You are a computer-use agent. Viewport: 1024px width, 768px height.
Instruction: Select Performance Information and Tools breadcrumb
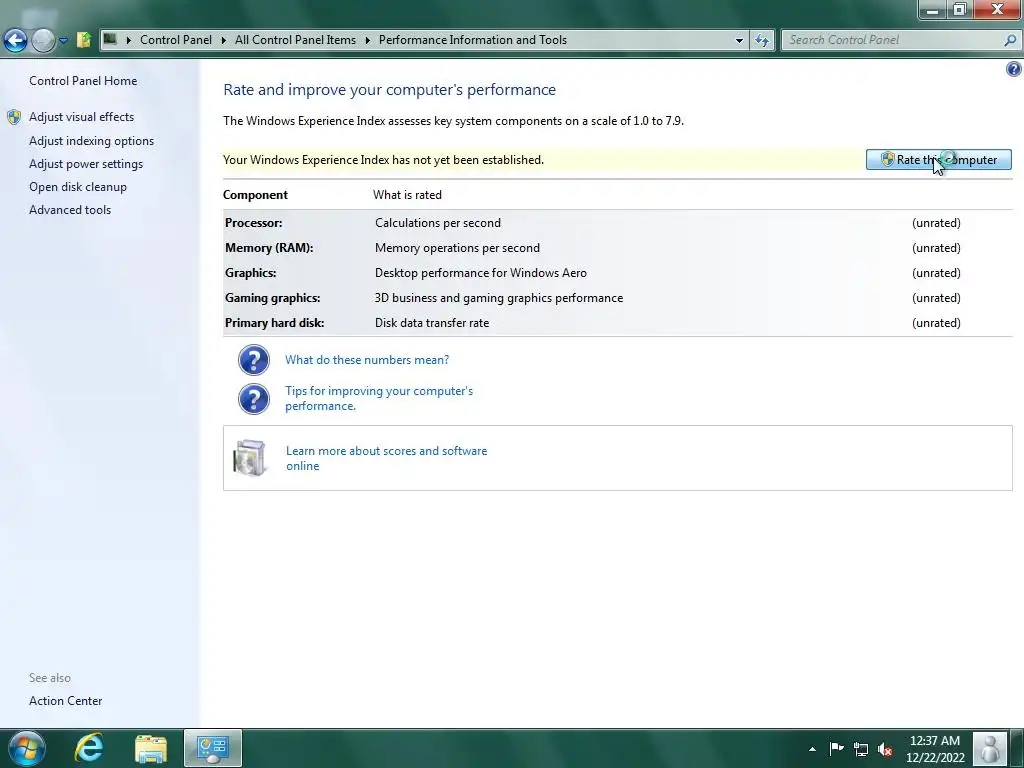click(x=473, y=40)
